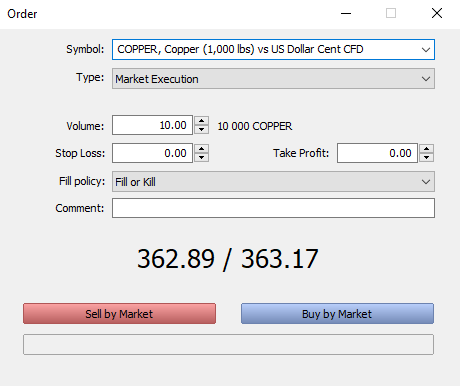
Task: Increase Take Profit with the up arrow
Action: pyautogui.click(x=427, y=149)
